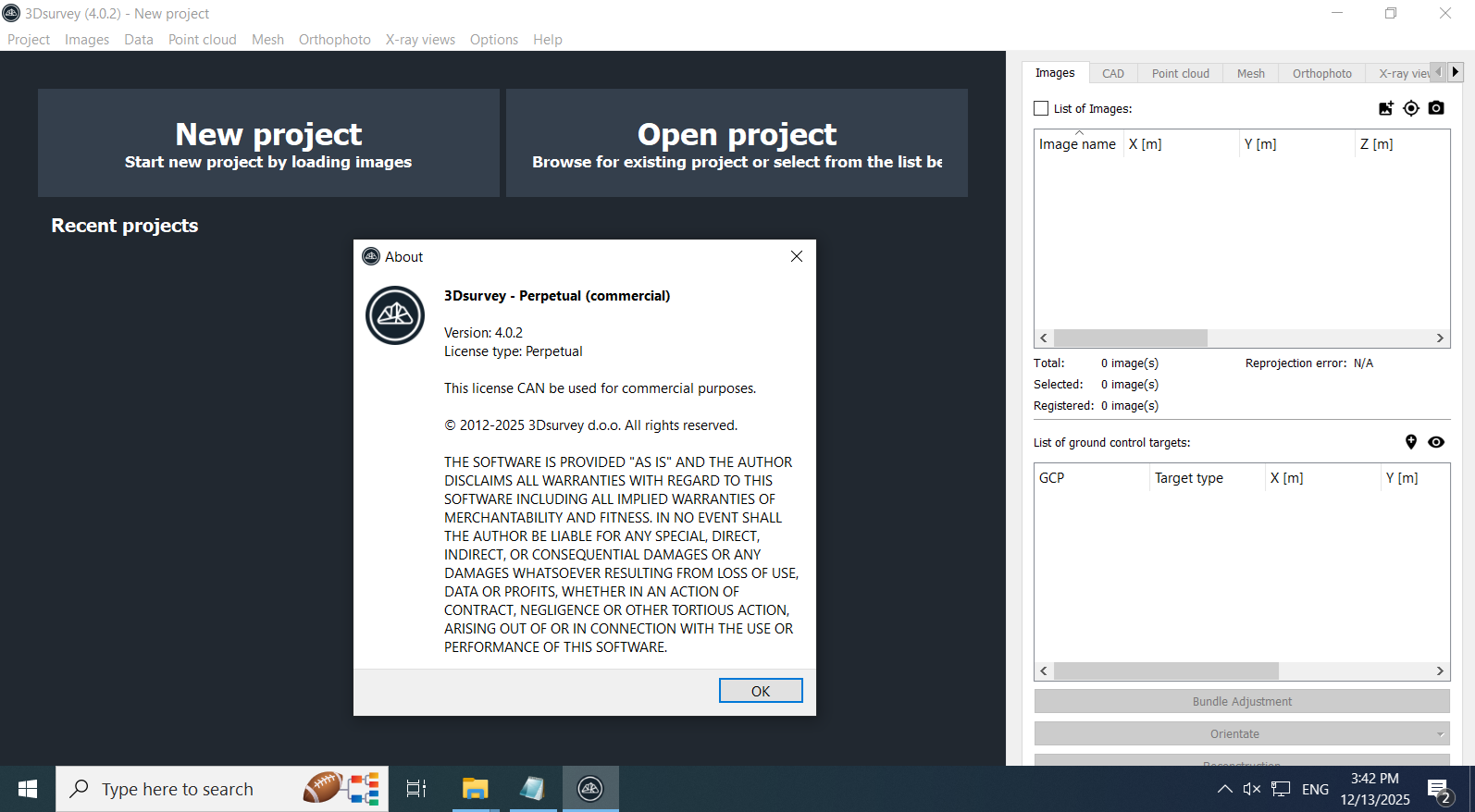
Task: Click right arrow of image list scrollbar
Action: (1440, 338)
